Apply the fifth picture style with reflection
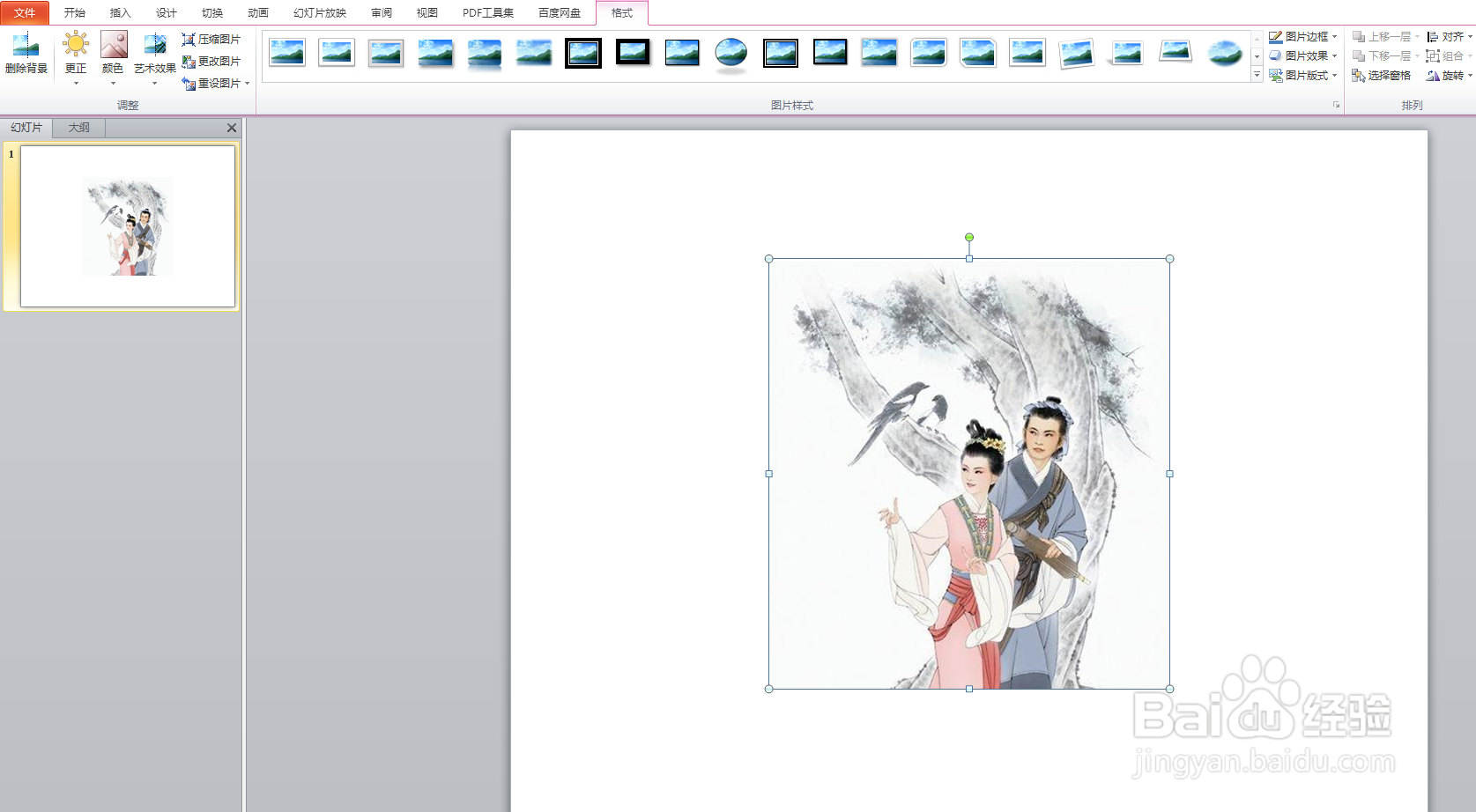This screenshot has width=1476, height=812. pyautogui.click(x=485, y=53)
